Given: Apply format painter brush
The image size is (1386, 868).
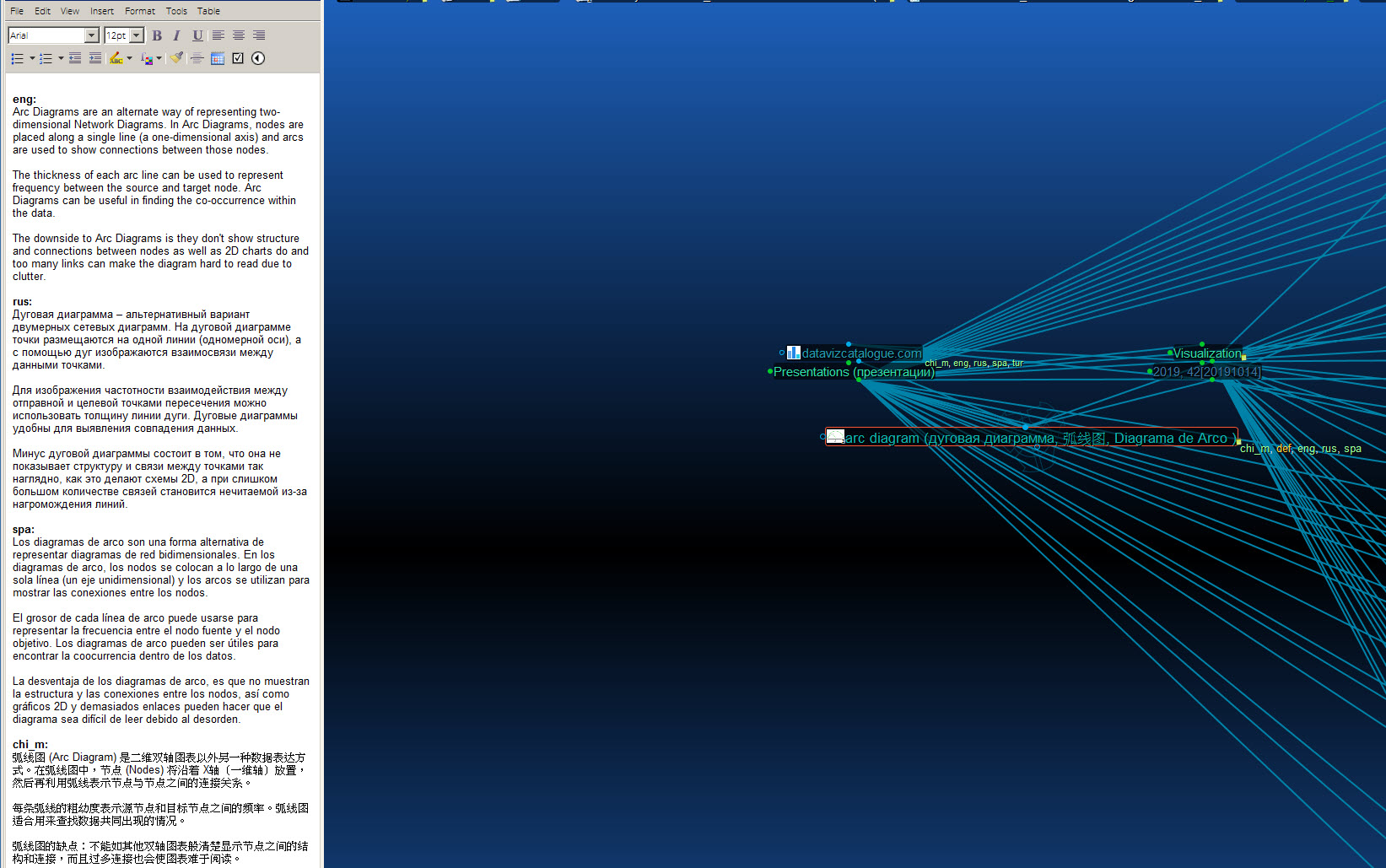Looking at the screenshot, I should pyautogui.click(x=176, y=57).
